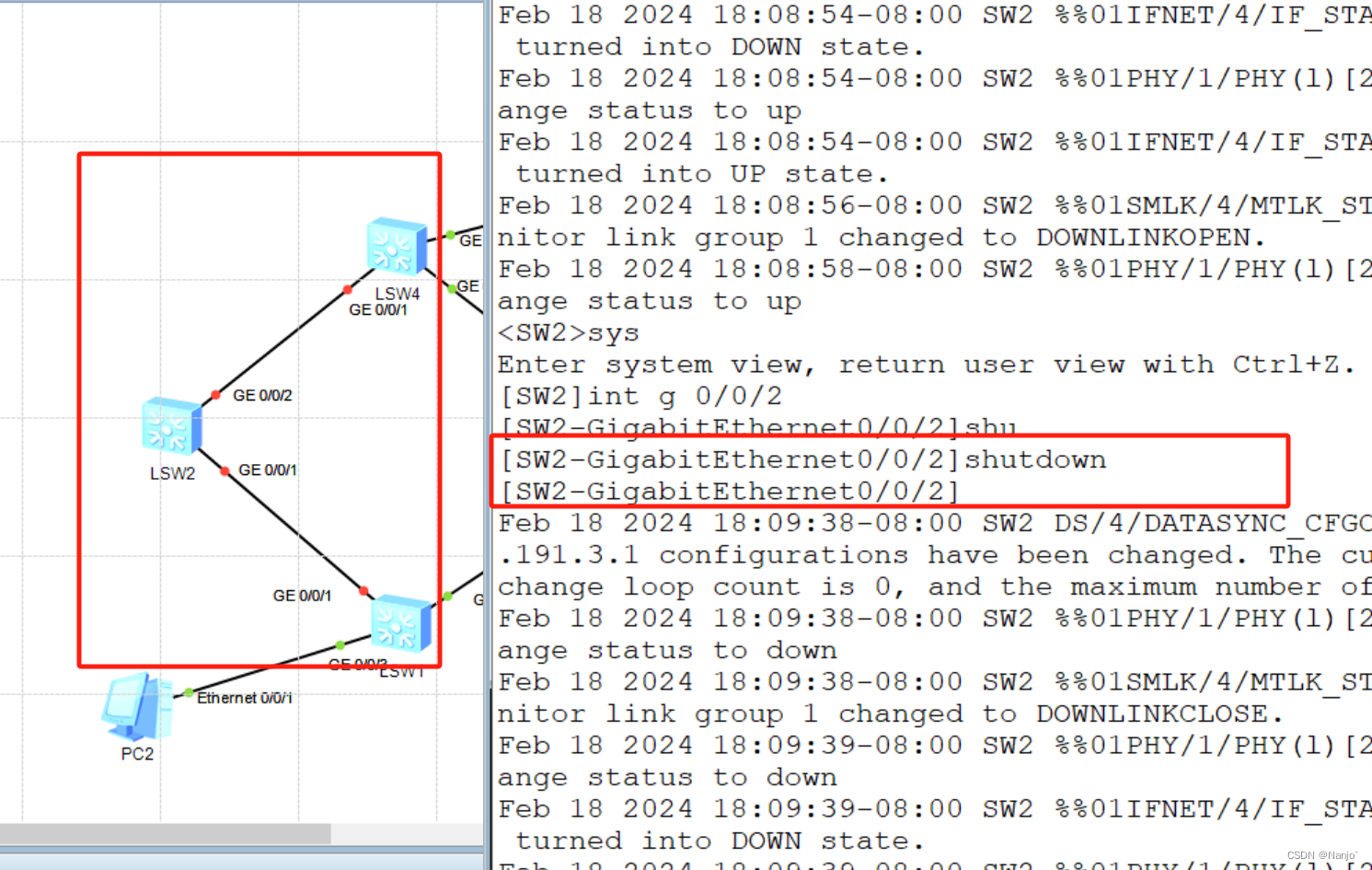Select the LSW1 switch icon
The height and width of the screenshot is (870, 1372).
[401, 623]
